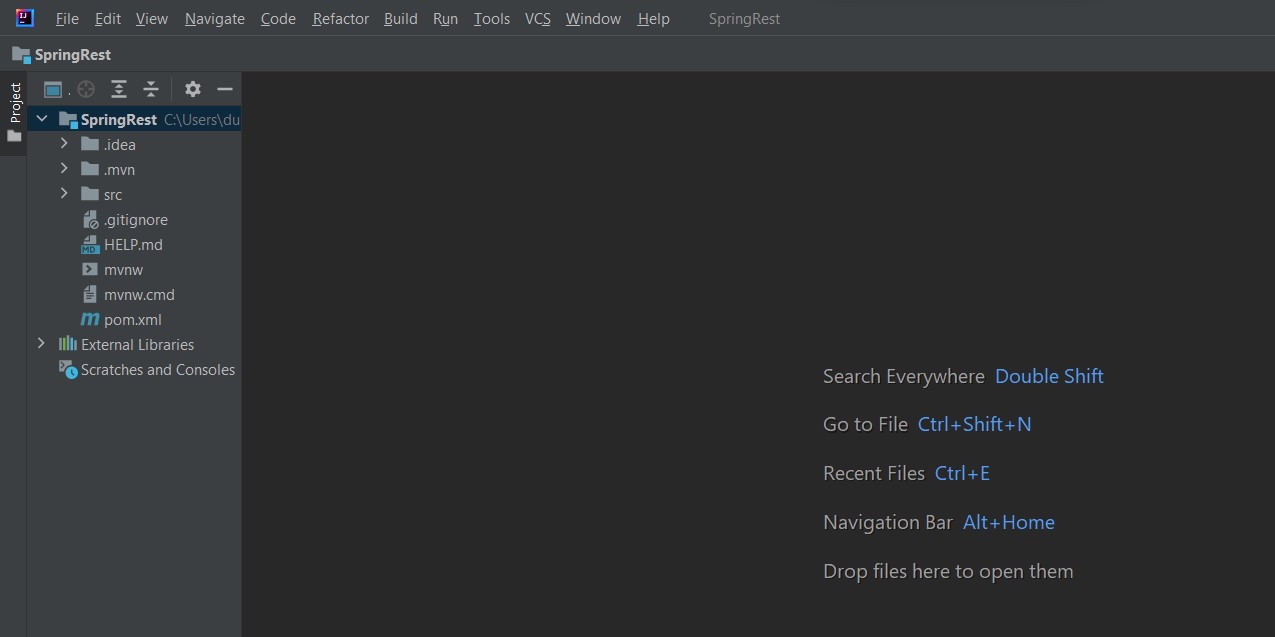The image size is (1275, 637).
Task: Open the View menu
Action: (152, 18)
